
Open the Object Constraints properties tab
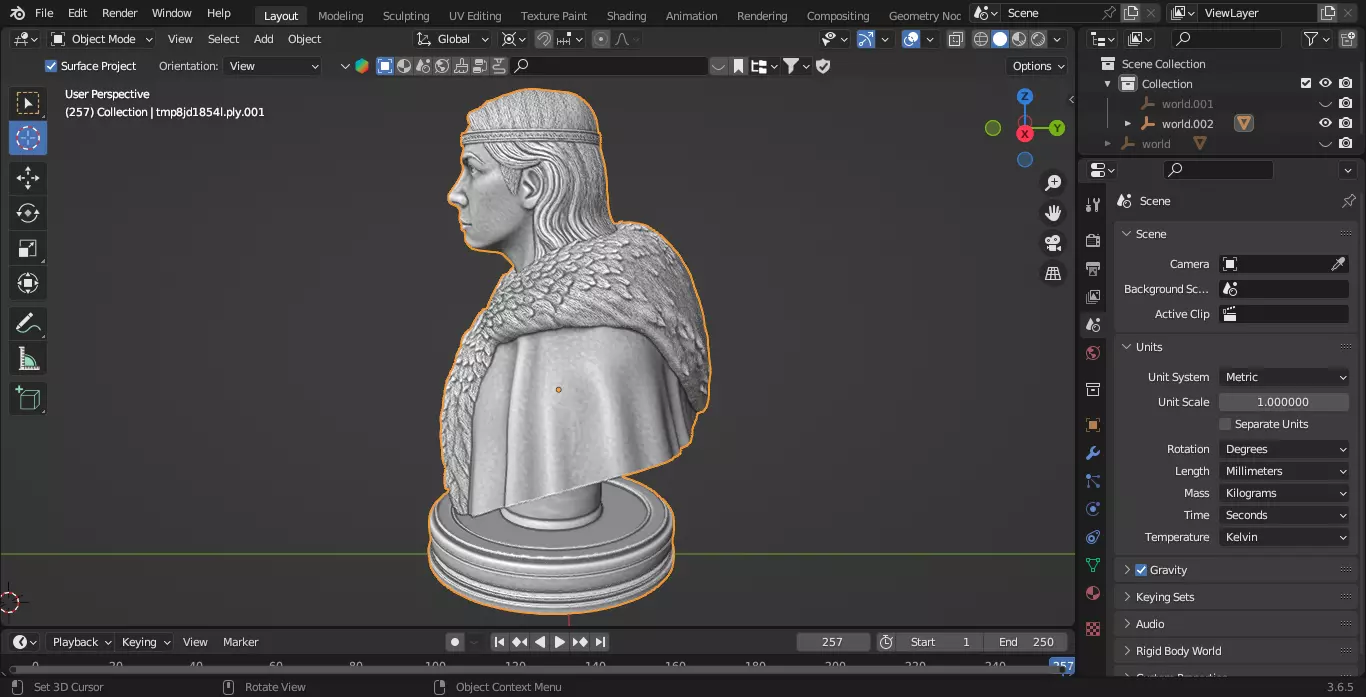[1093, 537]
